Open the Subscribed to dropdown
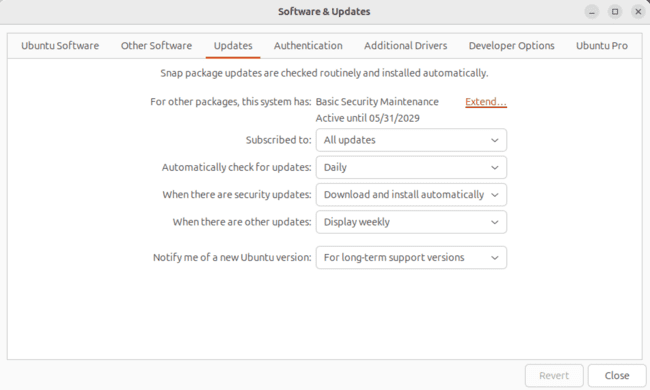The image size is (650, 390). pyautogui.click(x=411, y=140)
